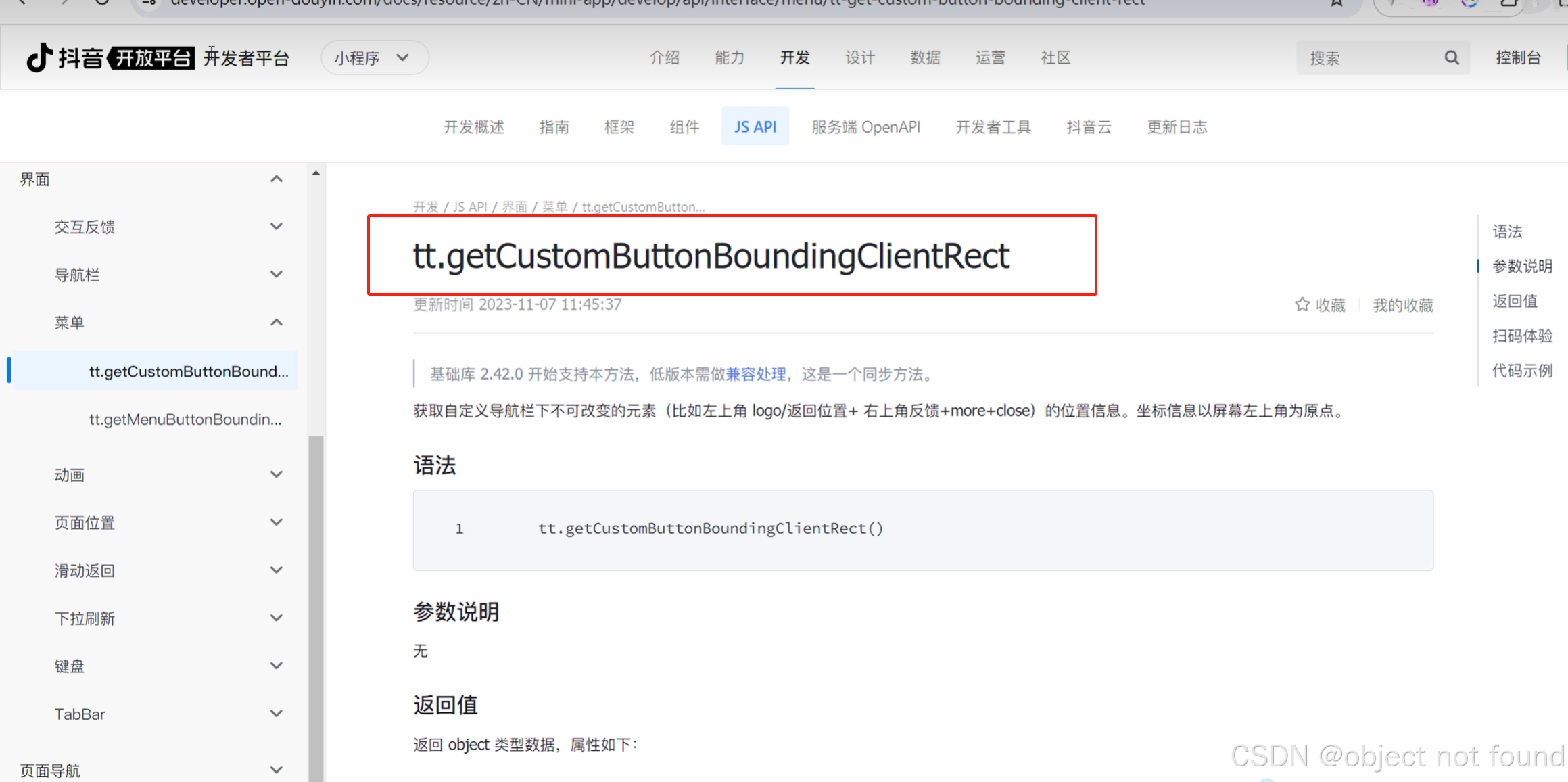Select tt.getMenuButtonBoundin... tree item
The image size is (1568, 782).
click(x=185, y=419)
